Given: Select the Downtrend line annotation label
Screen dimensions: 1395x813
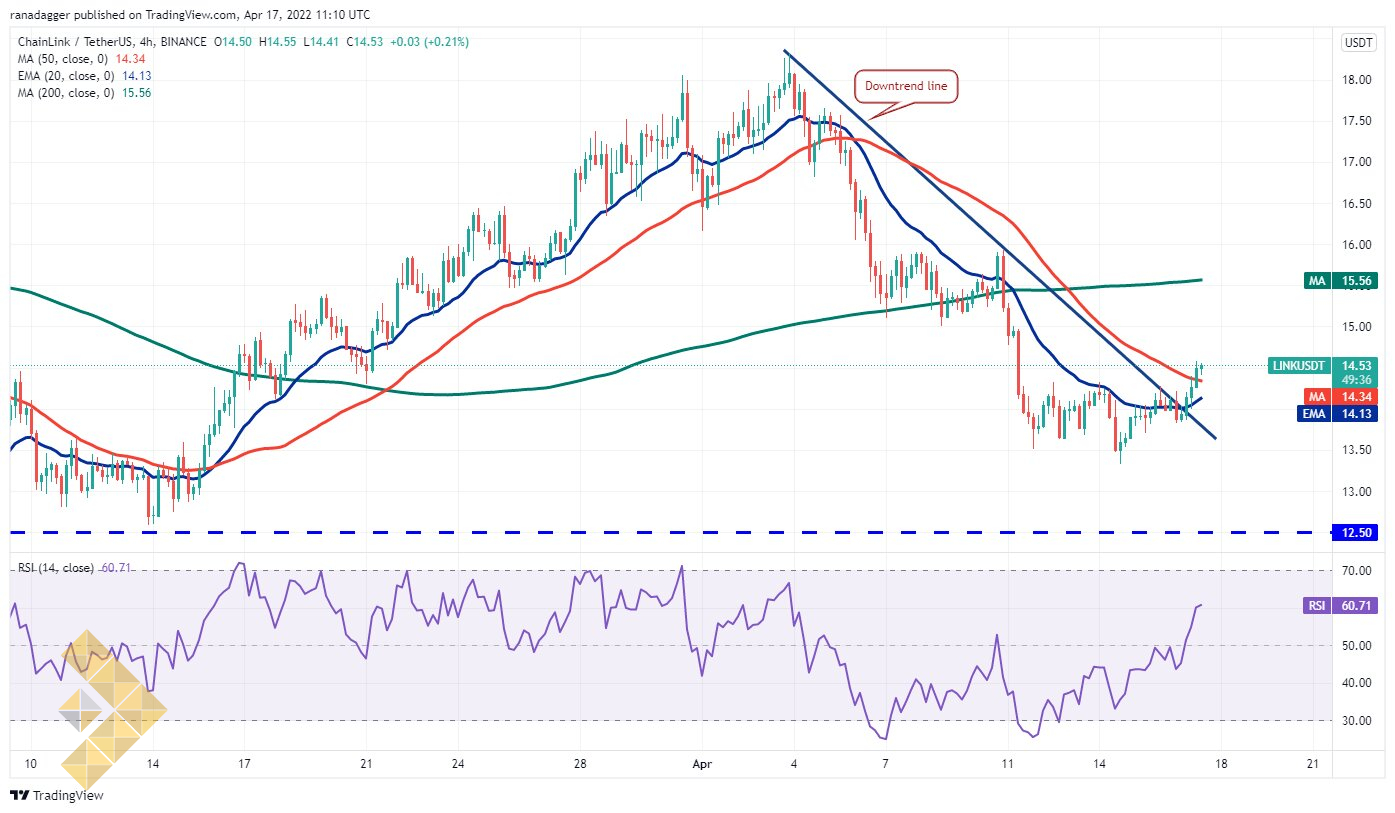Looking at the screenshot, I should pyautogui.click(x=906, y=87).
